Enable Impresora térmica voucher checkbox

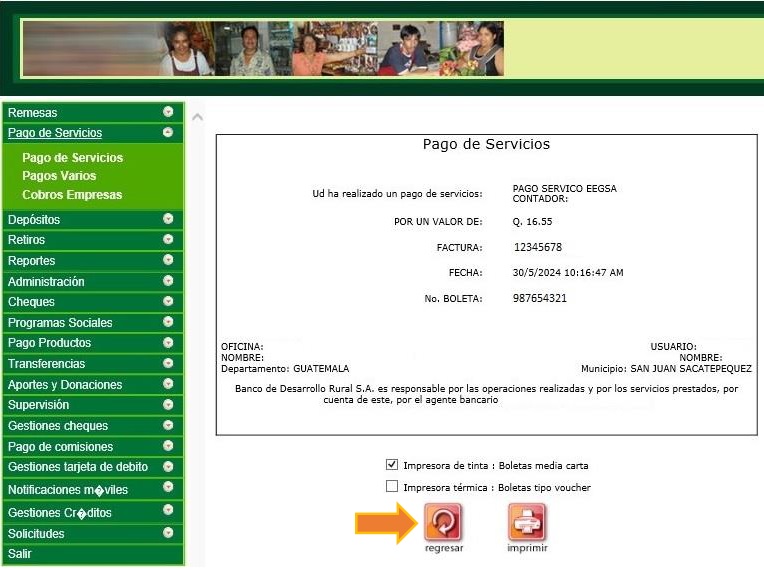click(x=392, y=487)
